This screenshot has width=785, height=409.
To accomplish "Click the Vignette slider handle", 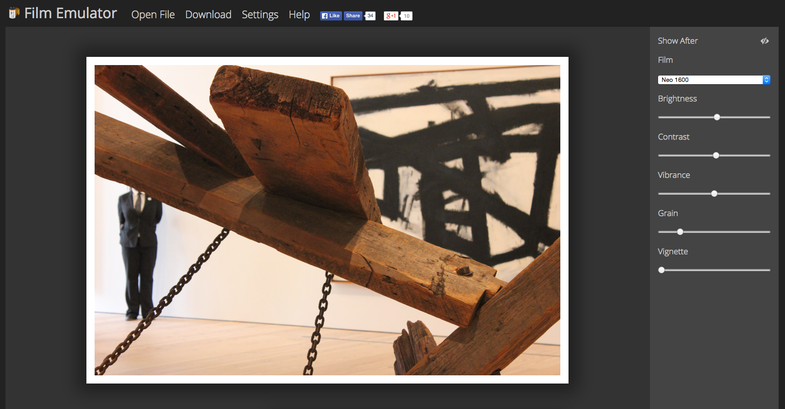I will click(662, 270).
